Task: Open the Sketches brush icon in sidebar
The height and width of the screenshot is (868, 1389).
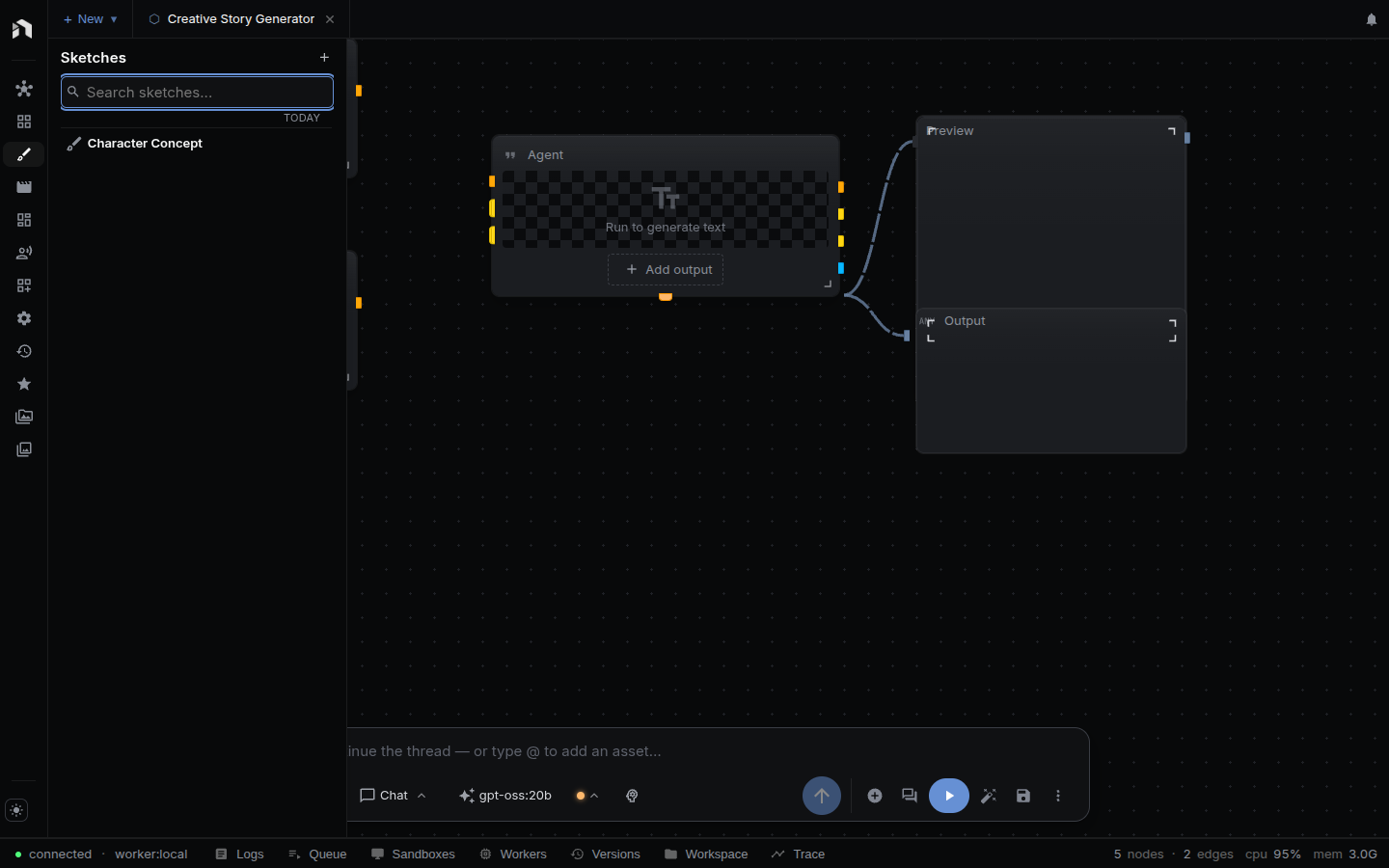Action: pos(24,154)
